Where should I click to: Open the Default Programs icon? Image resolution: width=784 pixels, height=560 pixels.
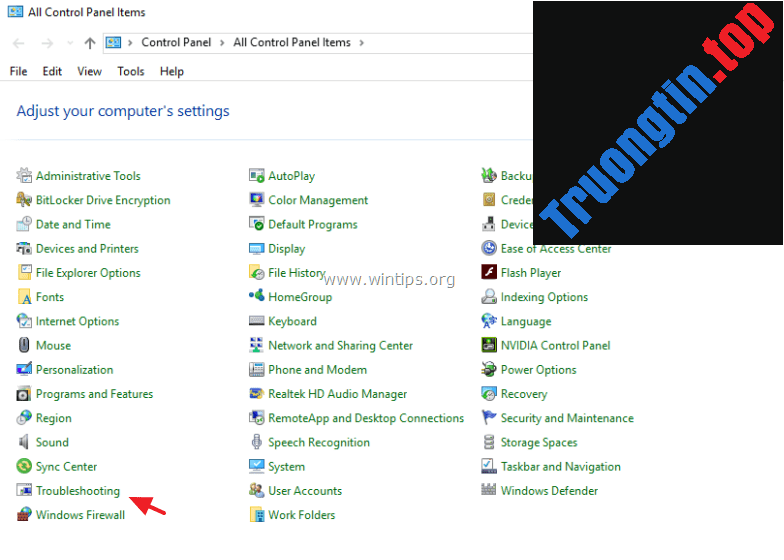coord(256,224)
